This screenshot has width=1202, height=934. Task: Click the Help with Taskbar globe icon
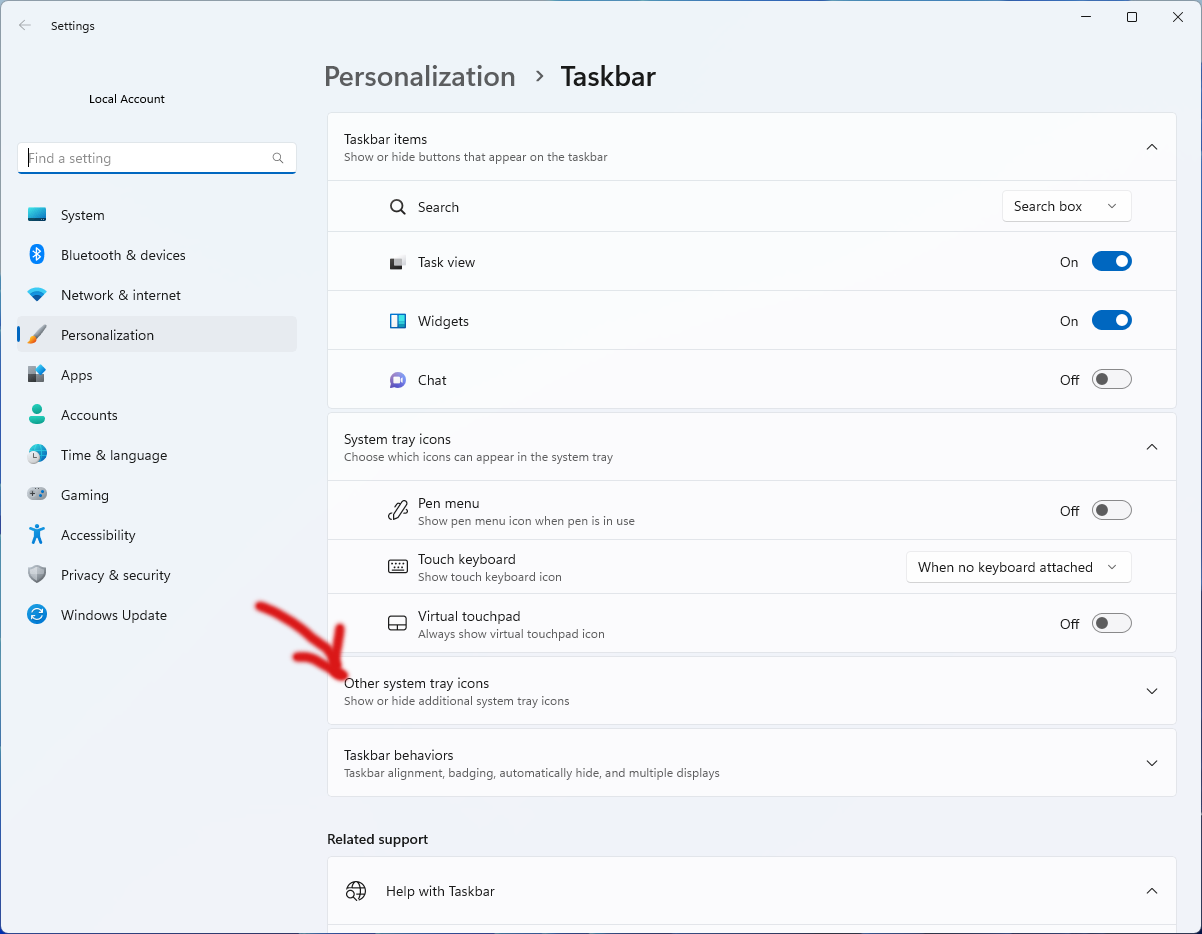point(356,891)
